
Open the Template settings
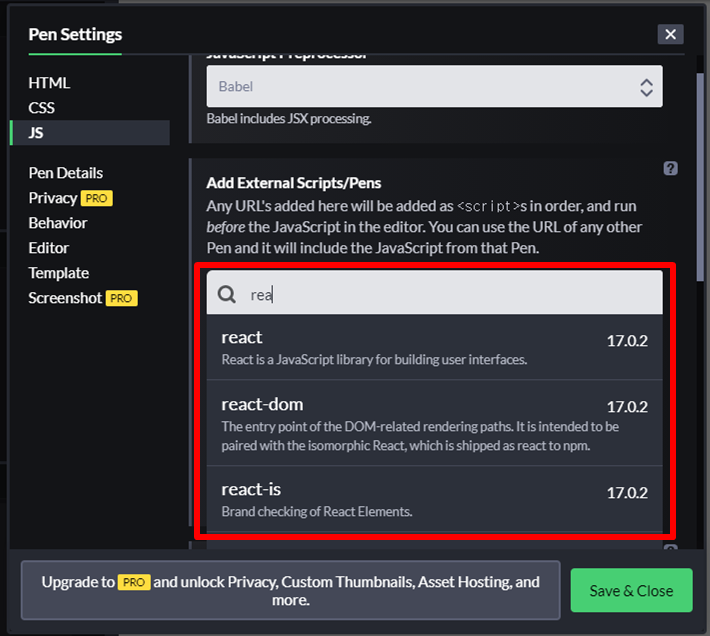pyautogui.click(x=58, y=273)
